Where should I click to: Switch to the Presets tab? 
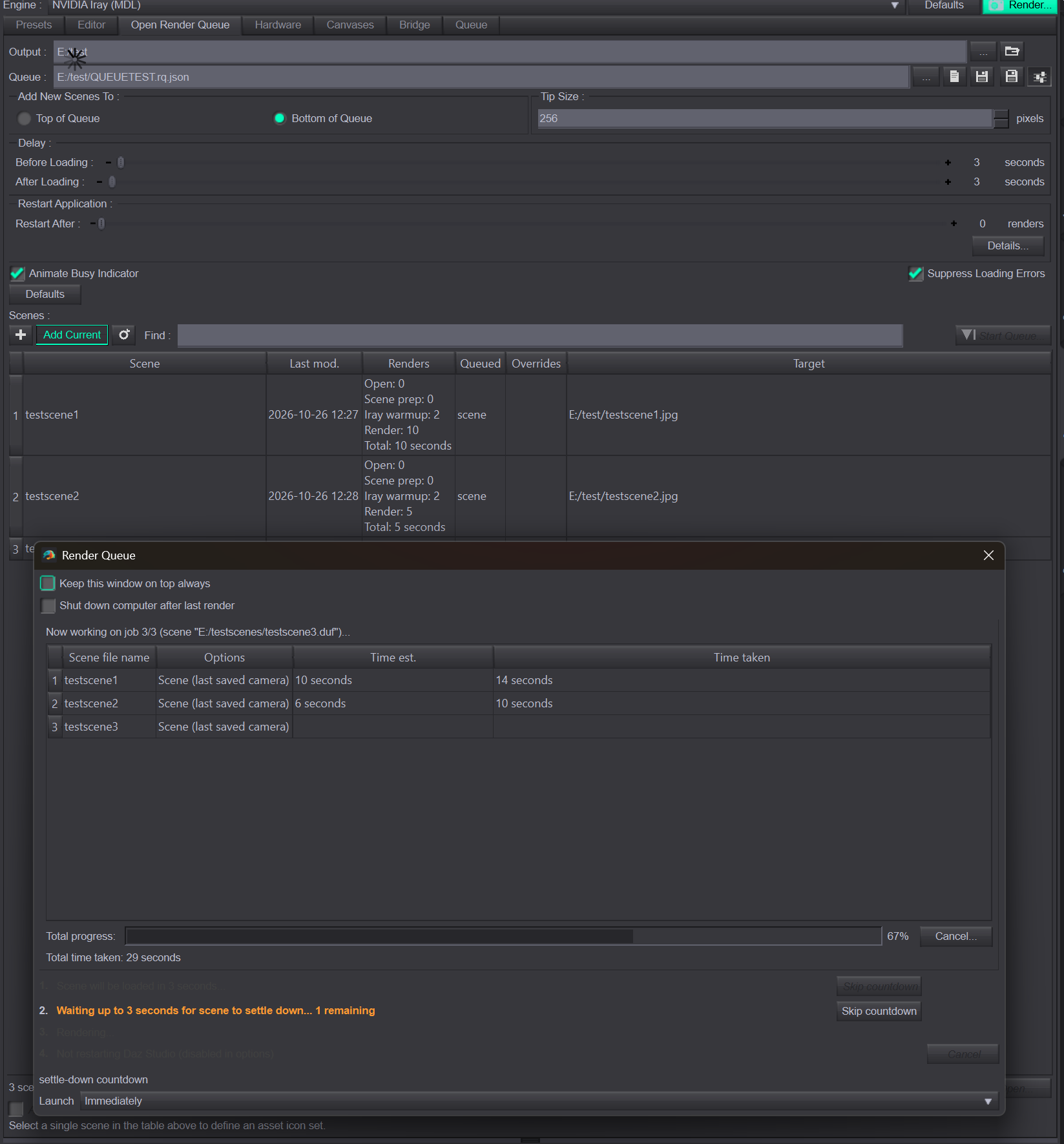tap(34, 25)
